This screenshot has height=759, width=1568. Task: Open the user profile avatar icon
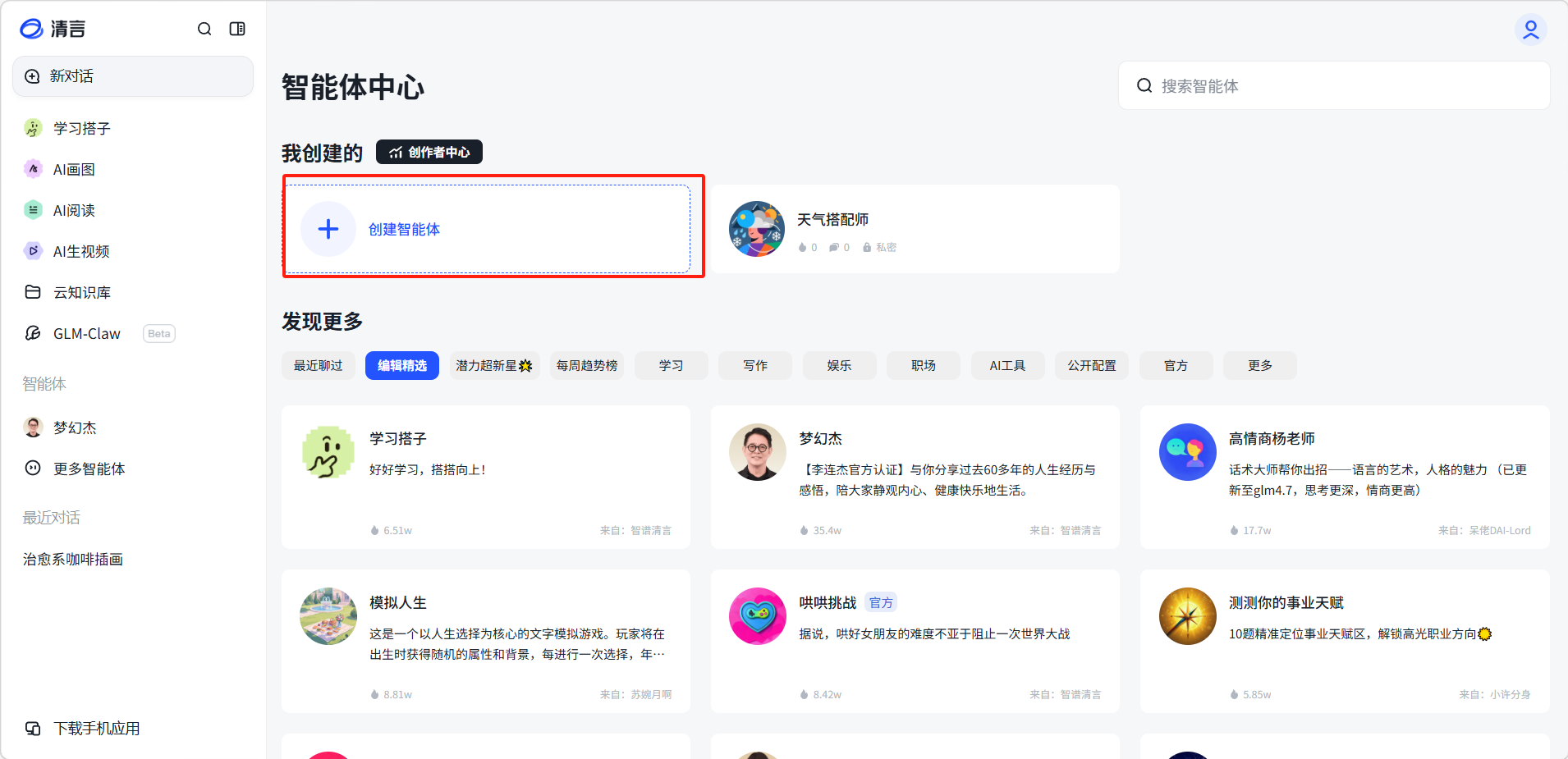[x=1530, y=30]
